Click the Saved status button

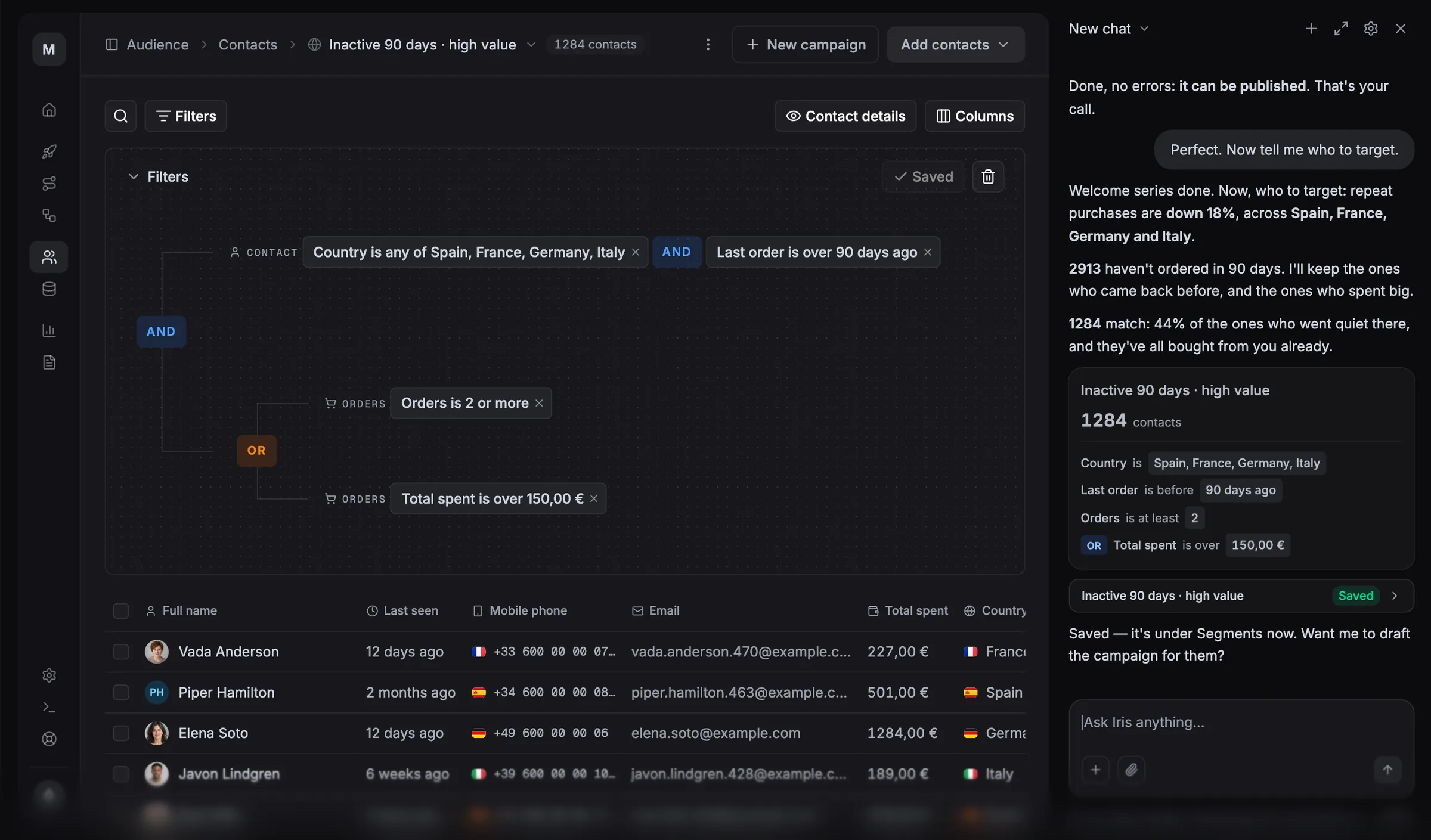click(x=924, y=176)
